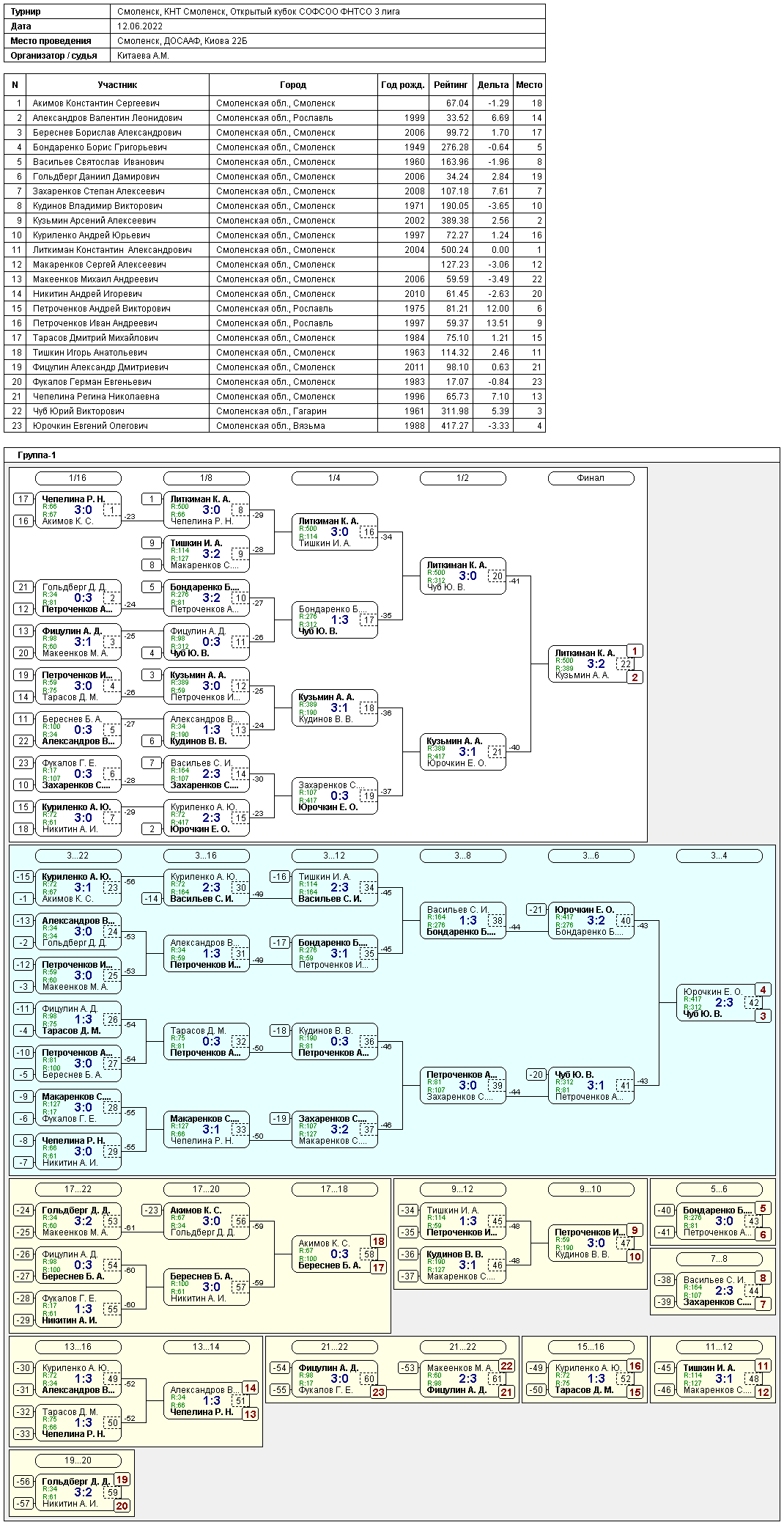Click the "Рейтинг" column header
The image size is (784, 1525).
(x=451, y=85)
